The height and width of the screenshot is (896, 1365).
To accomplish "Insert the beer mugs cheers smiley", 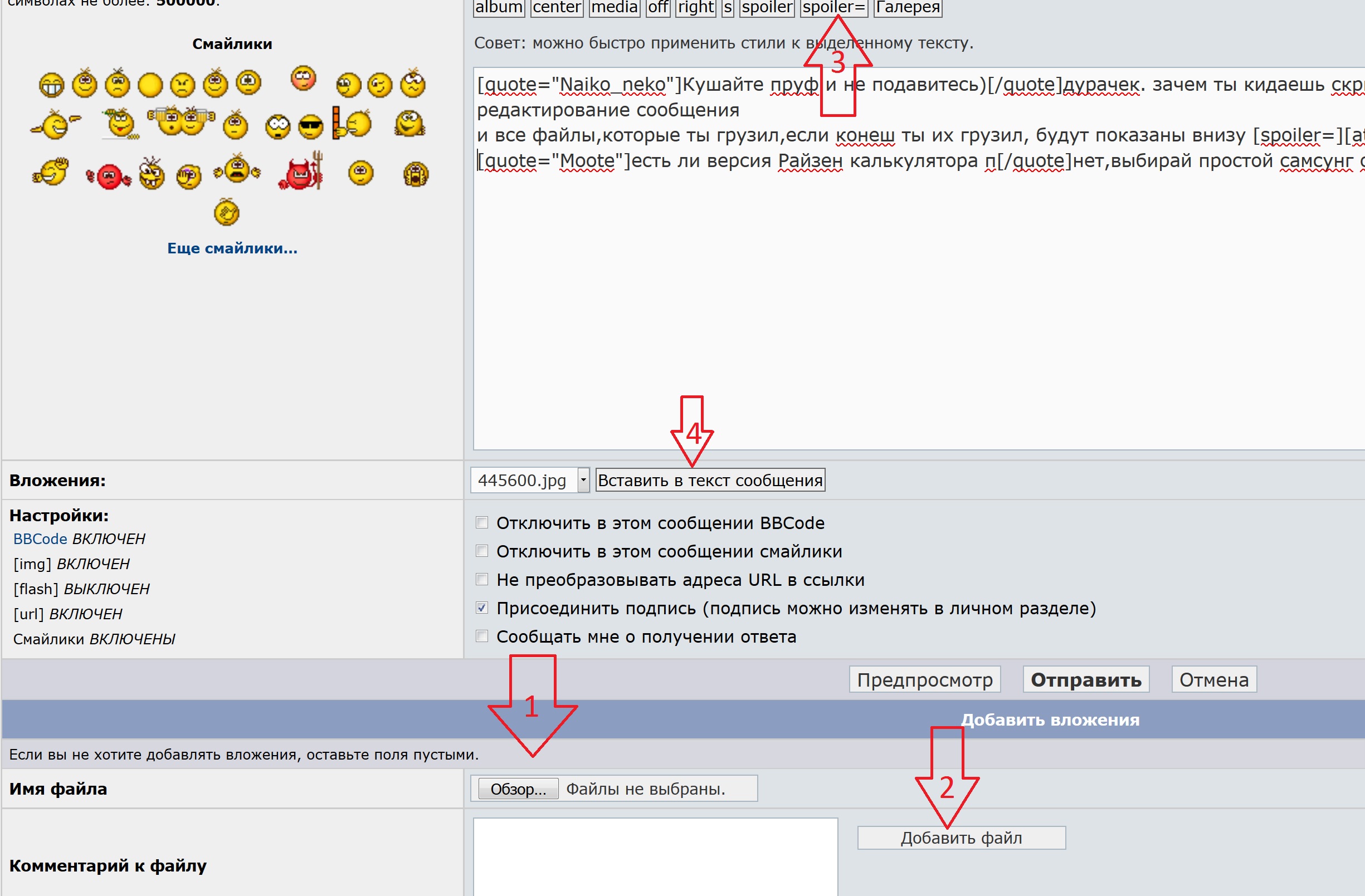I will [x=182, y=120].
